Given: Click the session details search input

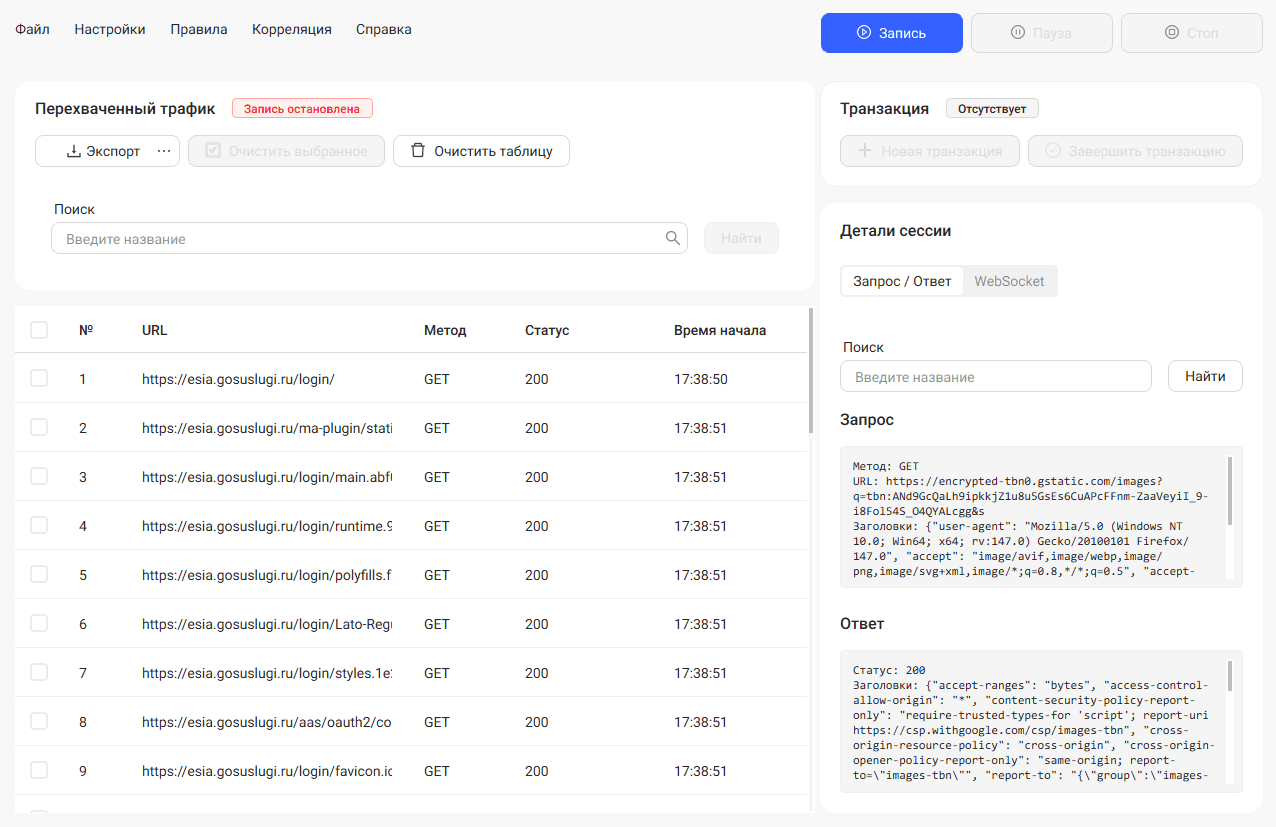Looking at the screenshot, I should (x=996, y=376).
